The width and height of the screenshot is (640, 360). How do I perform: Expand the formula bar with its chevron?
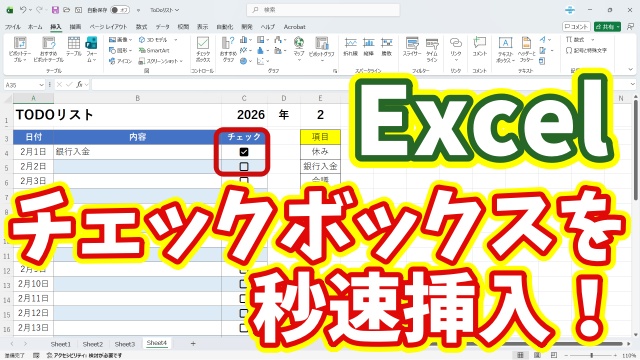click(x=633, y=84)
